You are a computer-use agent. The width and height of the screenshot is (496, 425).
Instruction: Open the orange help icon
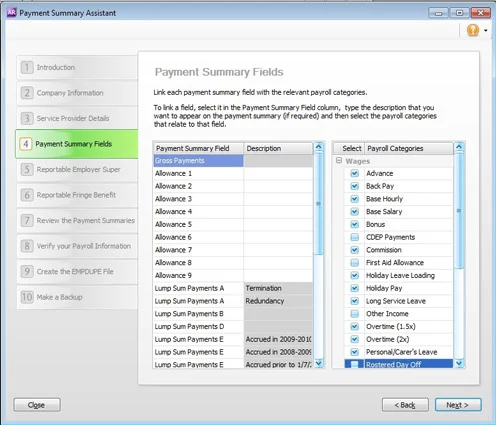coord(473,30)
